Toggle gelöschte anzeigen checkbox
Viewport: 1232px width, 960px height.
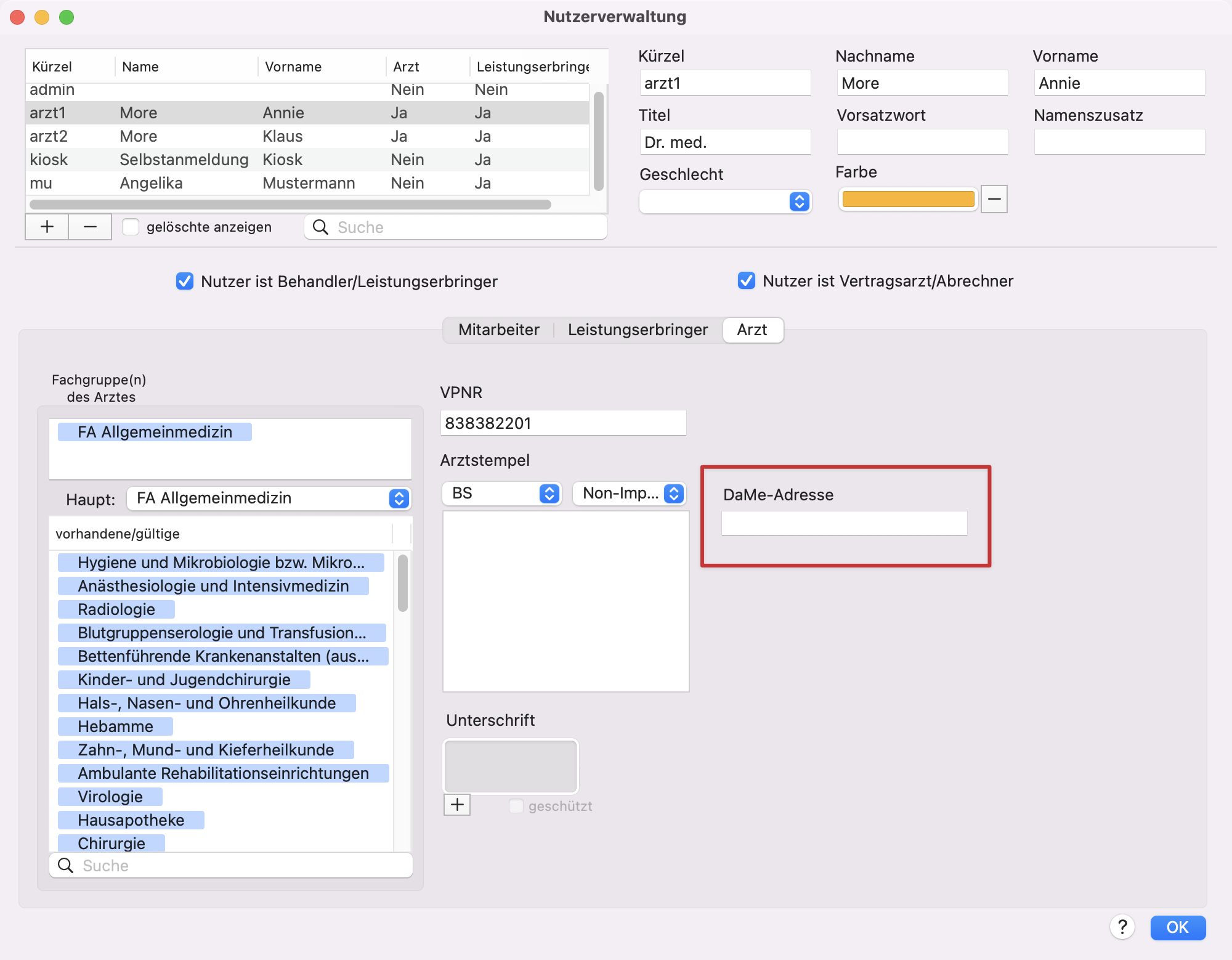[x=131, y=227]
